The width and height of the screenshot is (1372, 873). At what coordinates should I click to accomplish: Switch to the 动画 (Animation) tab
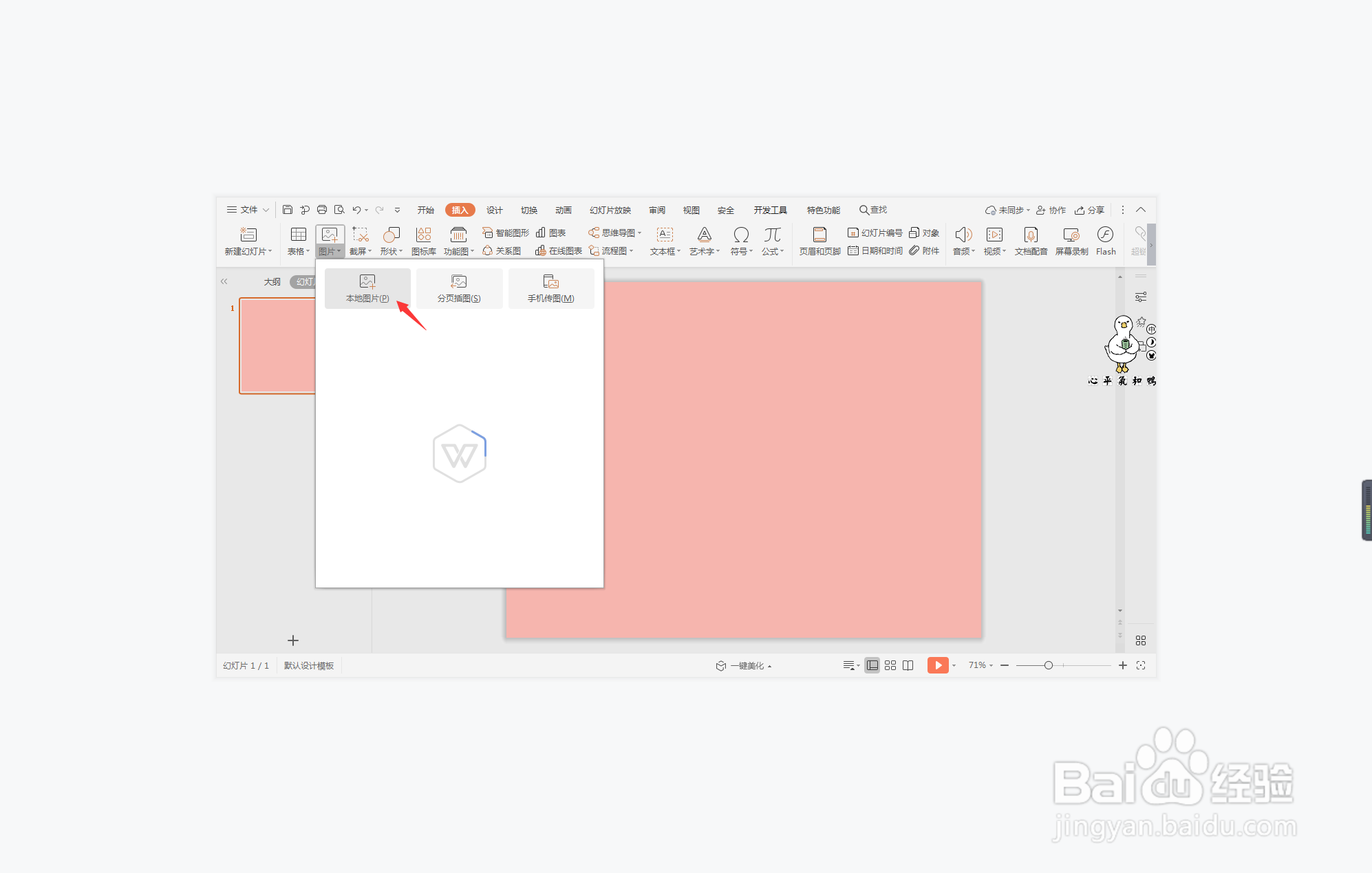tap(564, 210)
